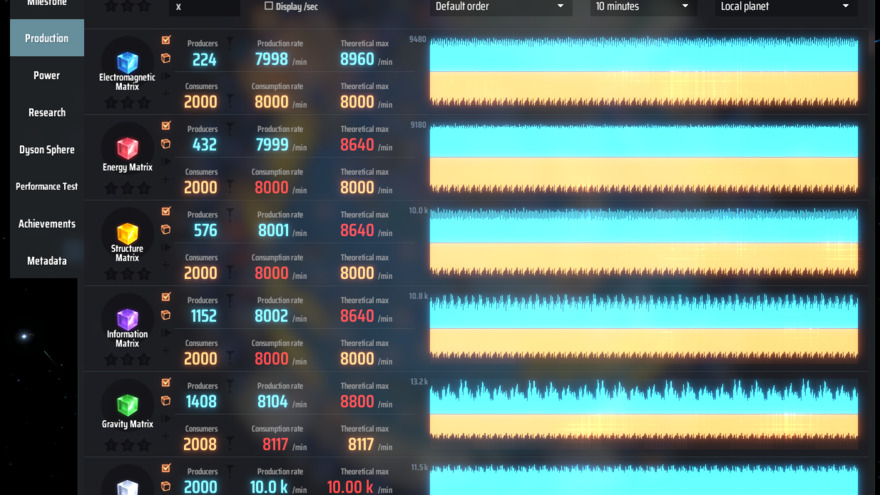The height and width of the screenshot is (495, 880).
Task: Open the Dyson Sphere tab
Action: pos(47,150)
